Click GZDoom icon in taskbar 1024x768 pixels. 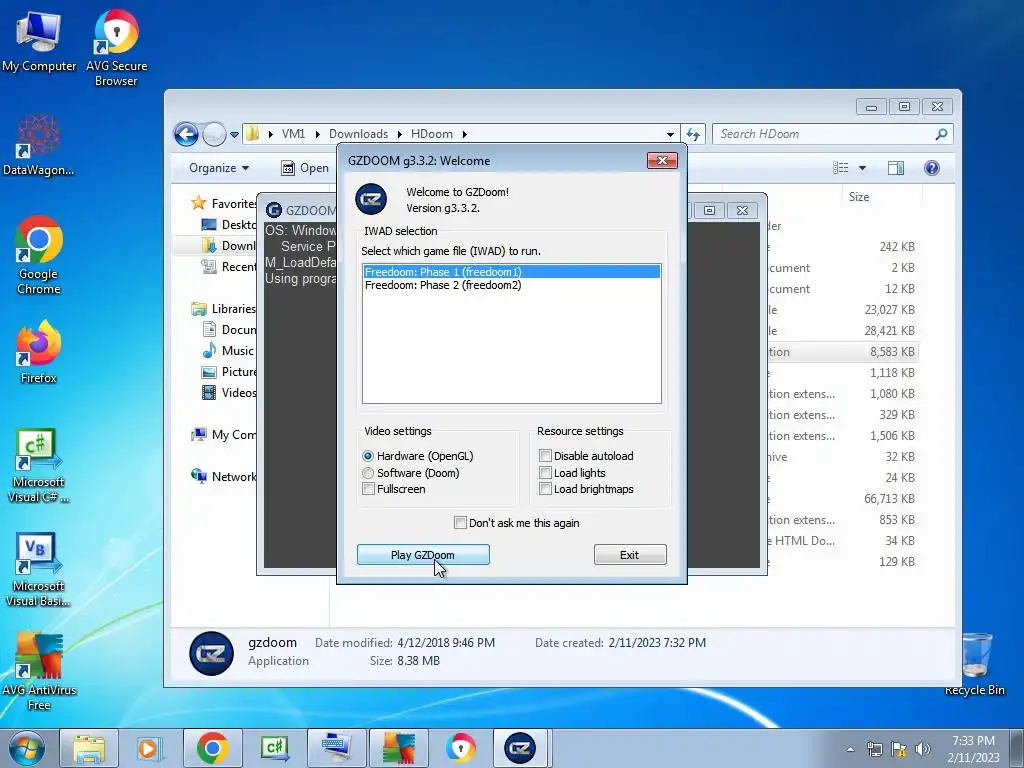click(520, 748)
